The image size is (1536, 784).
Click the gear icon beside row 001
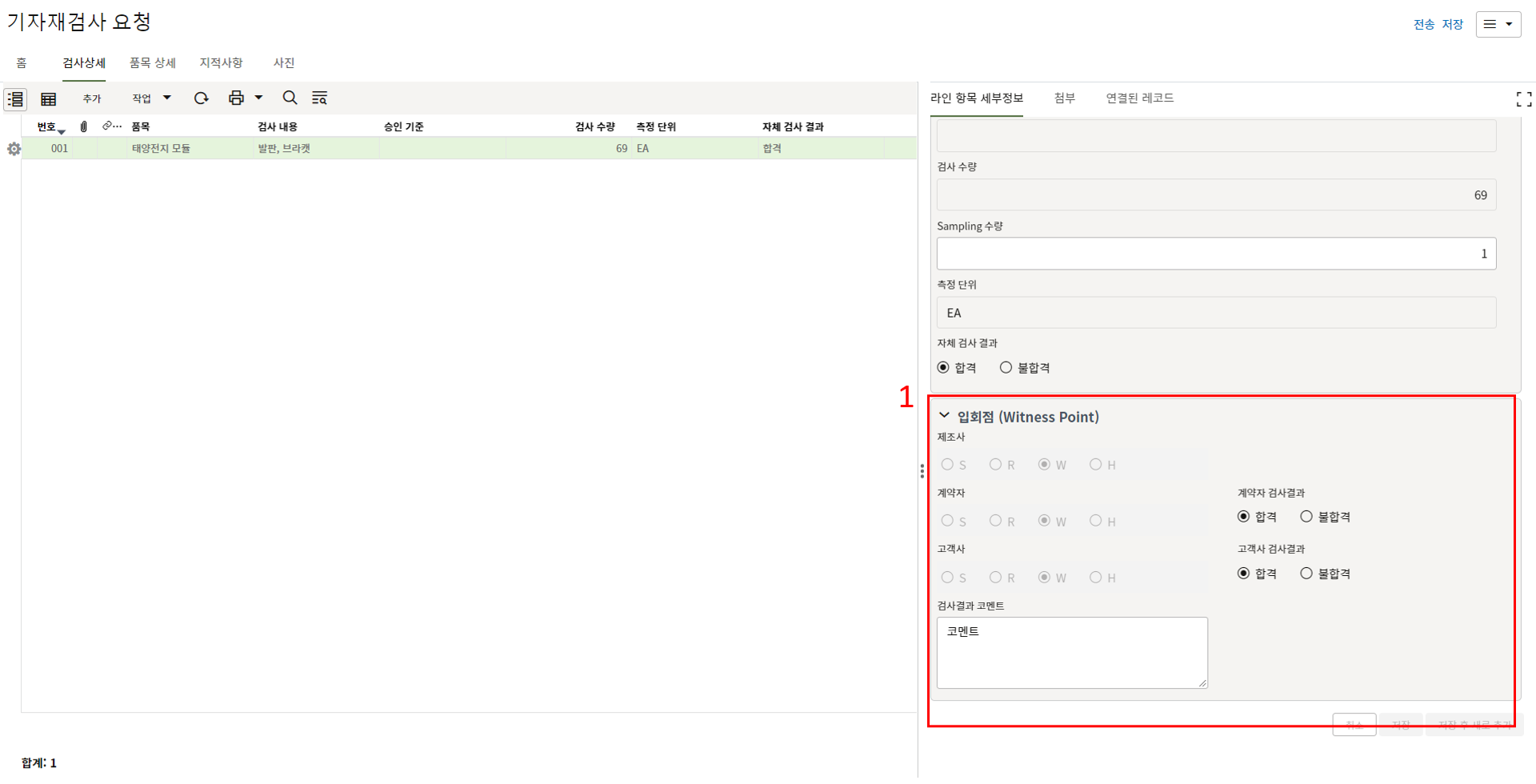(x=14, y=149)
